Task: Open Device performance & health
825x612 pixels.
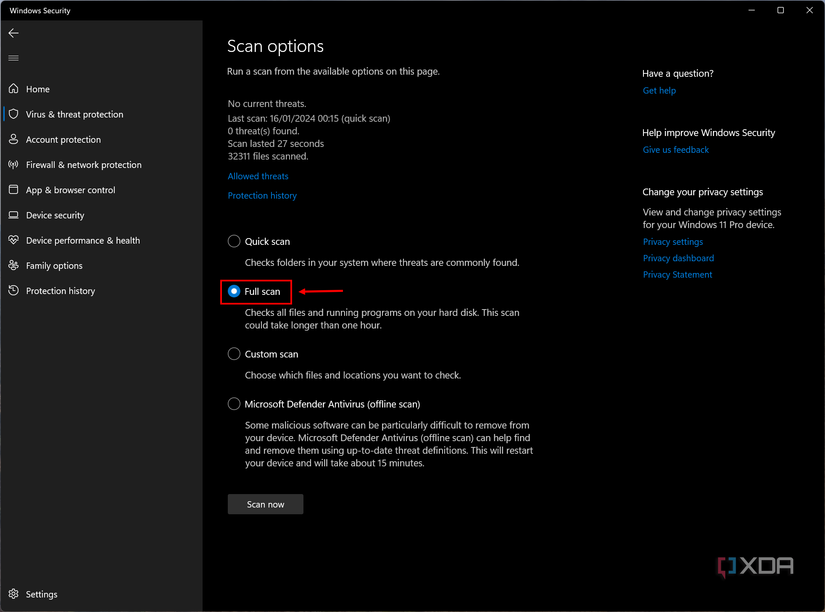Action: 83,240
